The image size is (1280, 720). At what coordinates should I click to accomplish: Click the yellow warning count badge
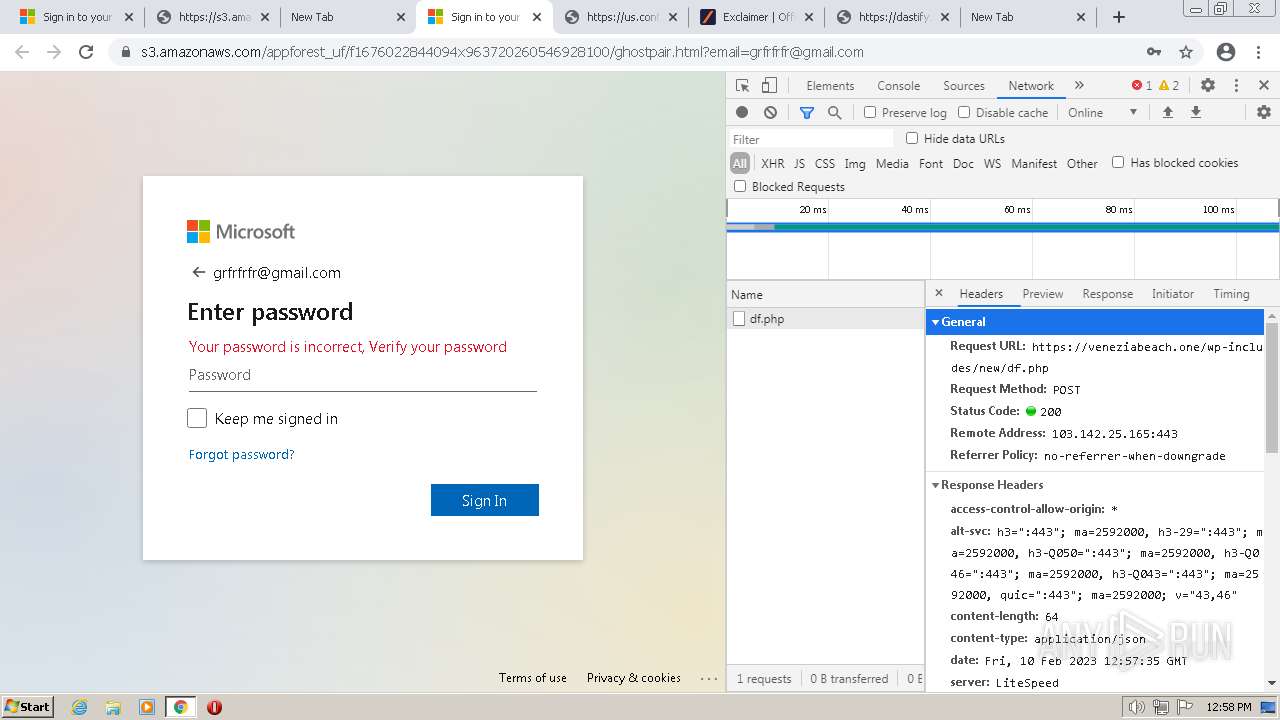coord(1169,86)
